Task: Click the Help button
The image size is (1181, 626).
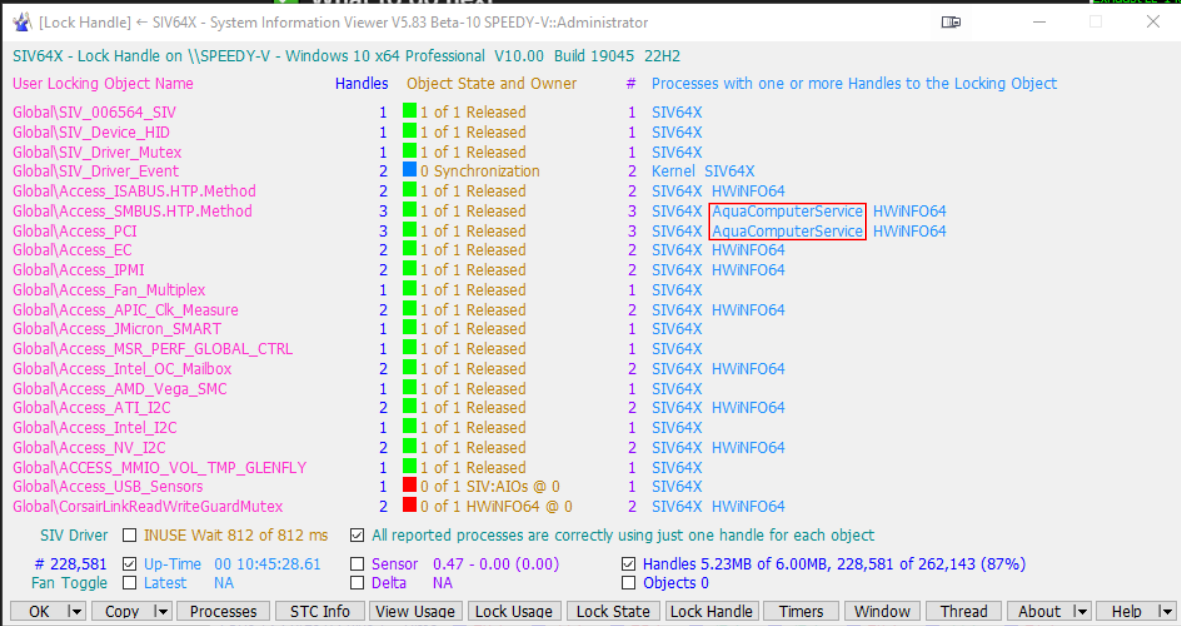Action: point(1126,612)
